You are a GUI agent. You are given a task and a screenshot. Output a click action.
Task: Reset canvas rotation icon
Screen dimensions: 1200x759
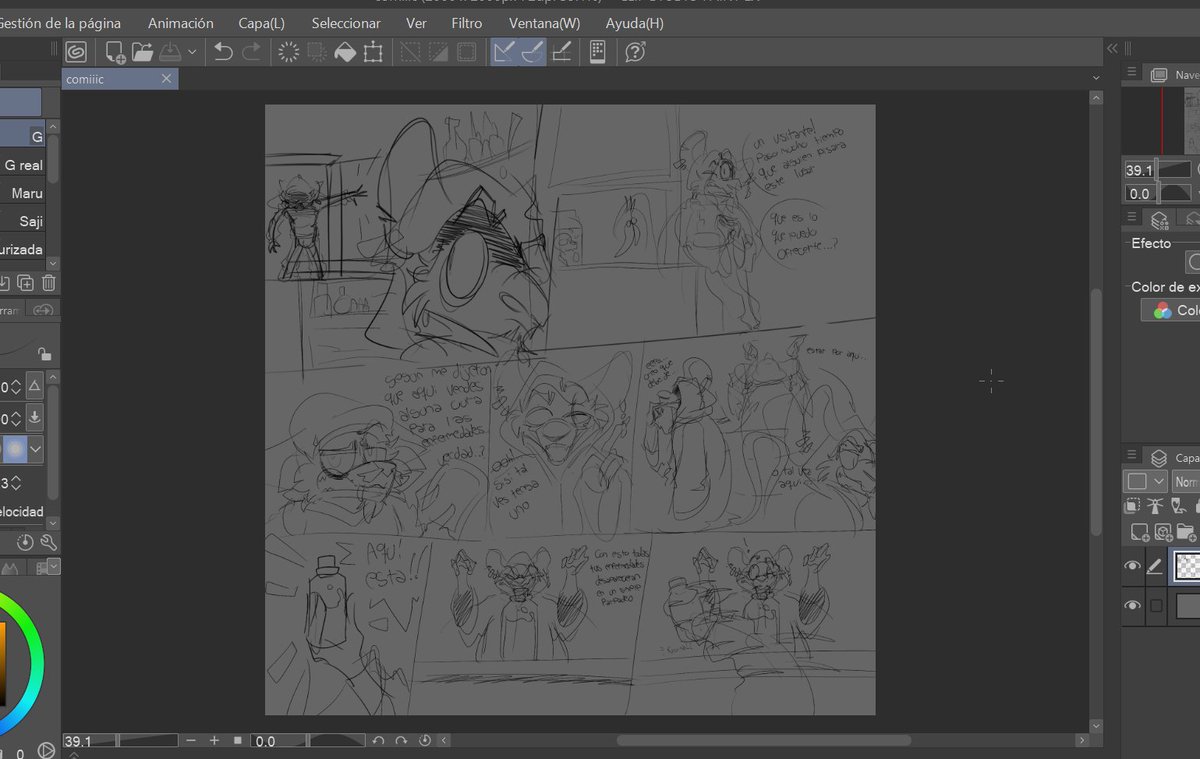pyautogui.click(x=425, y=741)
